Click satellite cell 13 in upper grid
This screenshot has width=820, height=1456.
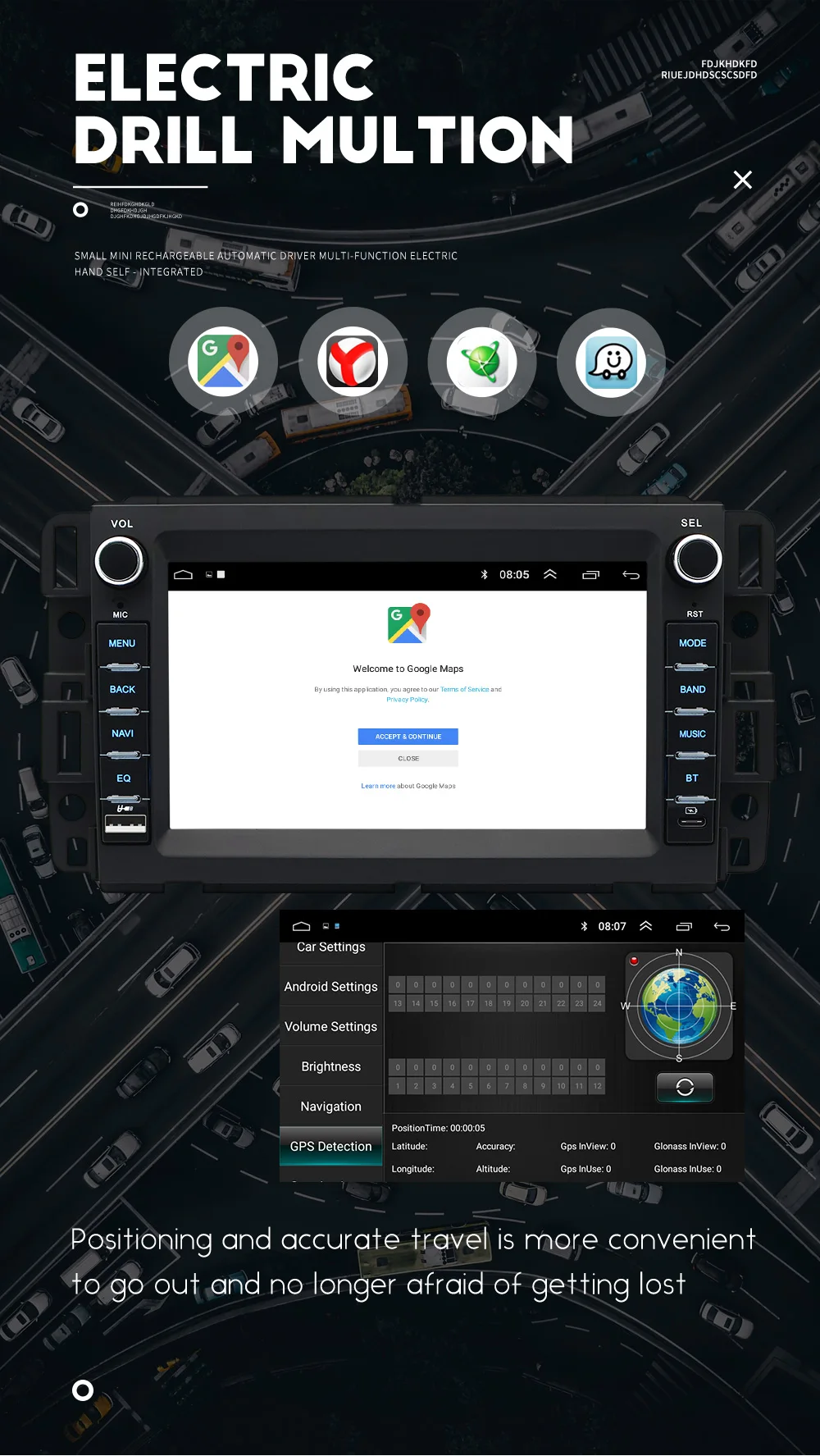point(398,1003)
